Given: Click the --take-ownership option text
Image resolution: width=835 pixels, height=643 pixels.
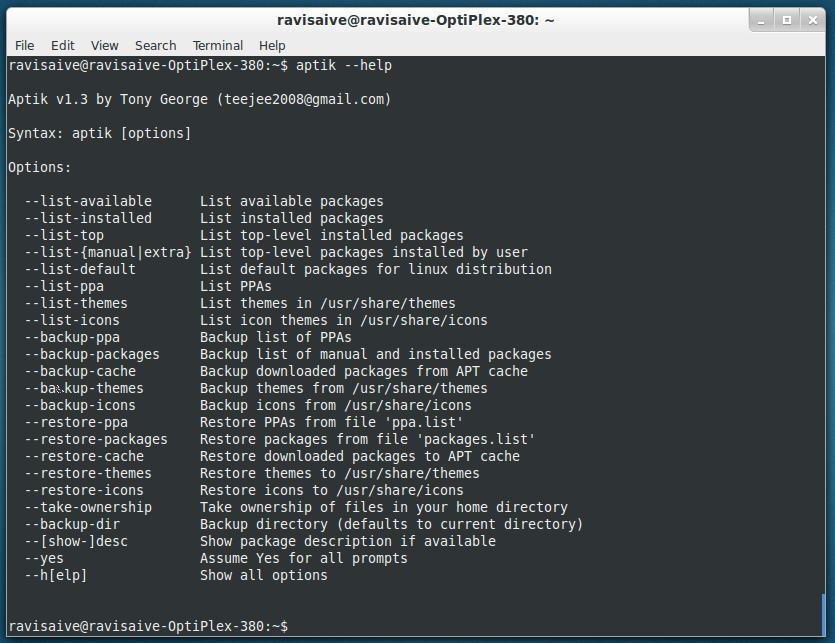Looking at the screenshot, I should click(x=88, y=507).
